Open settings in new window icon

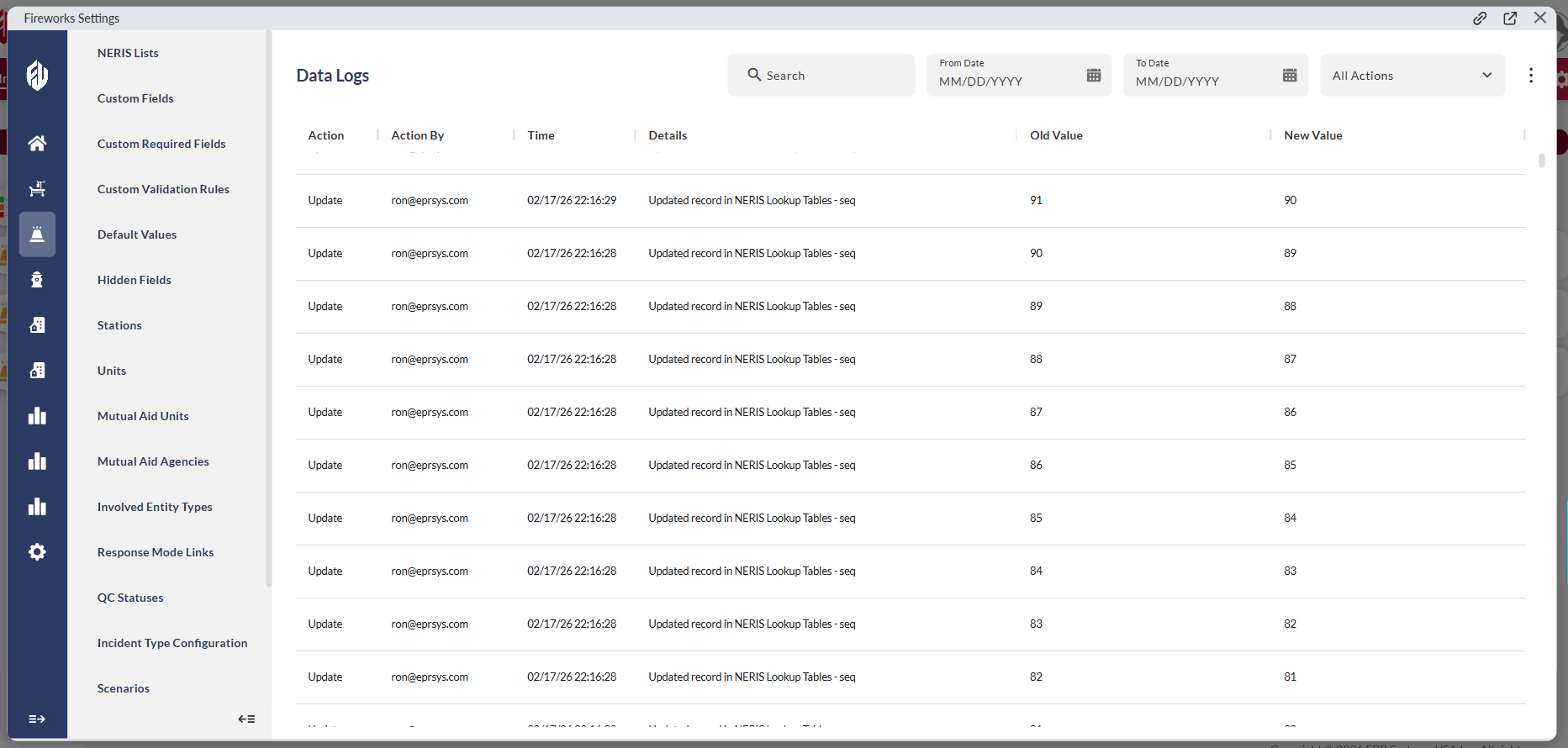1510,18
